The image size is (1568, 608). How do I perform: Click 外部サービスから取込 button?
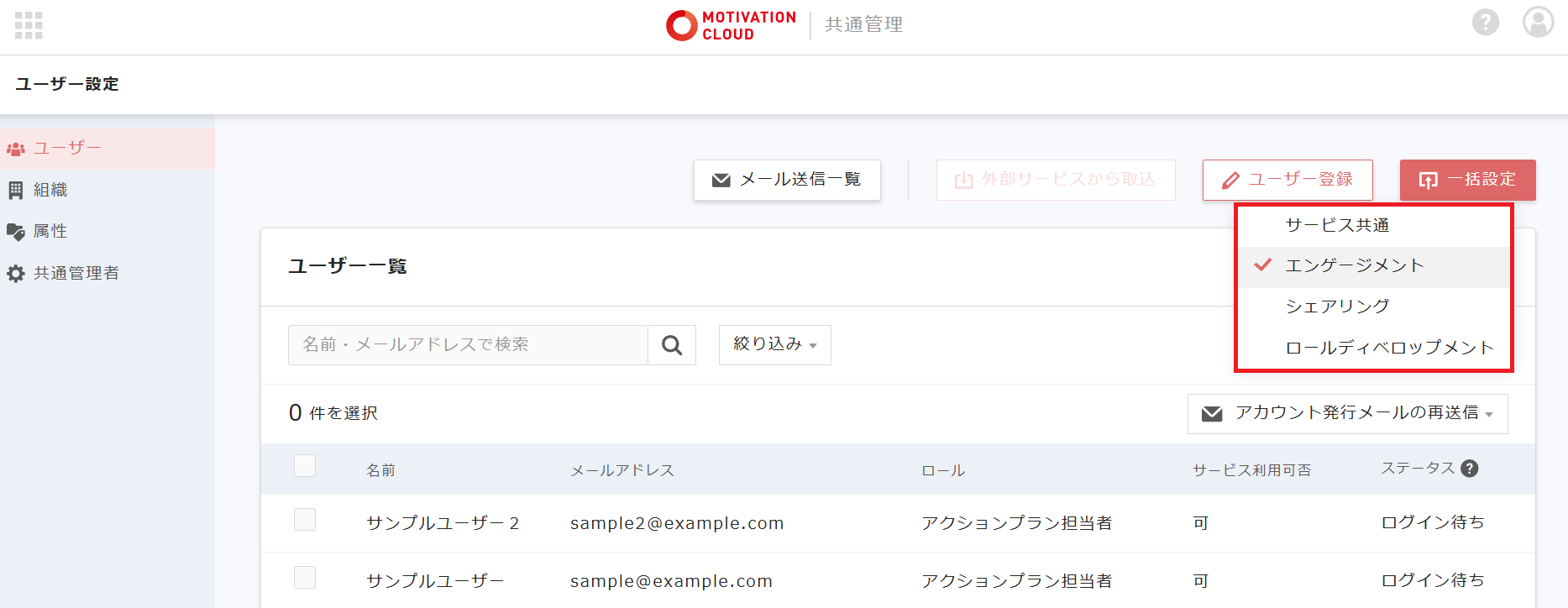tap(1056, 180)
